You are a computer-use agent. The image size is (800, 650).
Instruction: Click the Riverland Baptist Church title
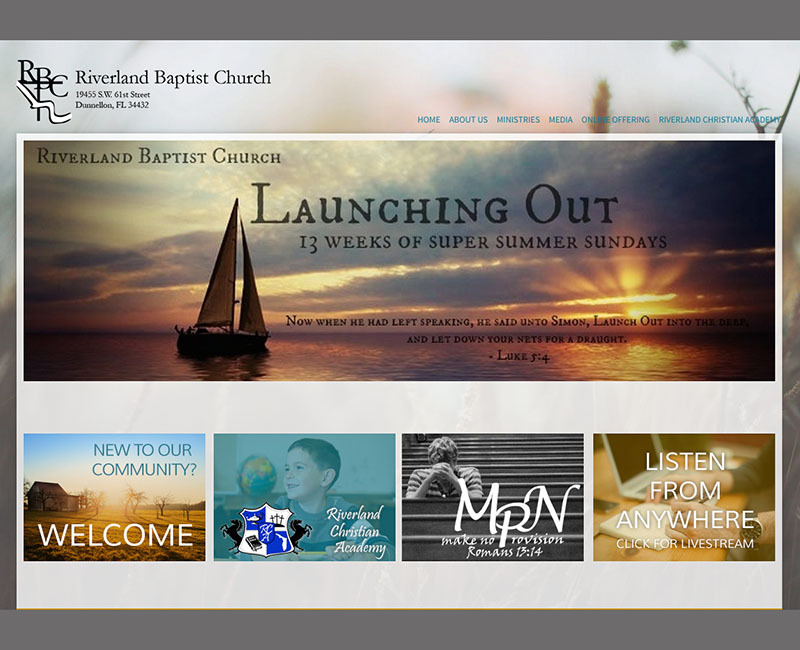pyautogui.click(x=173, y=78)
